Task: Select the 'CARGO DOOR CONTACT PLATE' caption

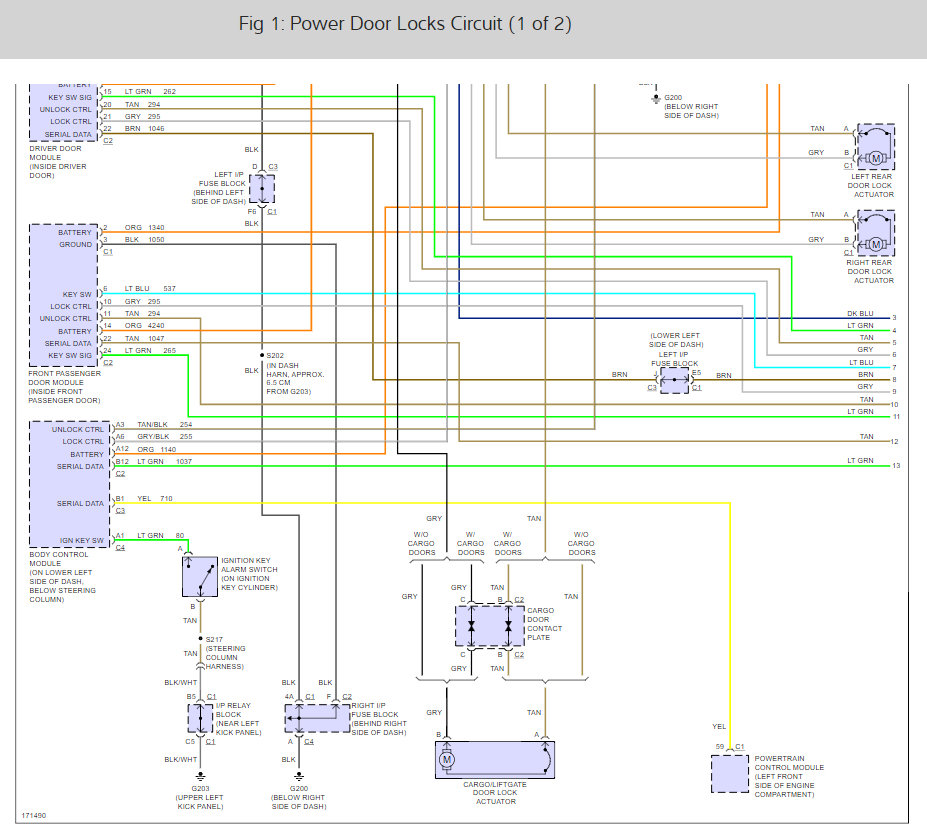Action: tap(544, 624)
